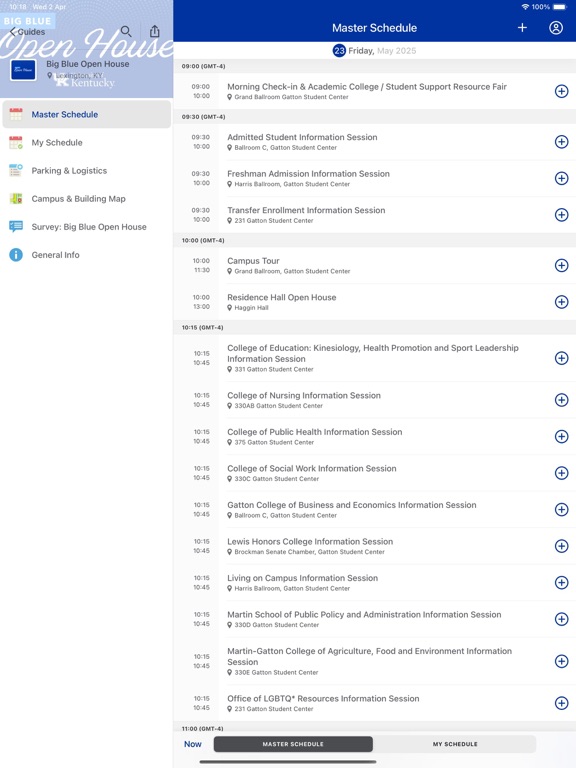Add Martin-Gatton College of Agriculture session
The width and height of the screenshot is (576, 768).
coord(561,661)
